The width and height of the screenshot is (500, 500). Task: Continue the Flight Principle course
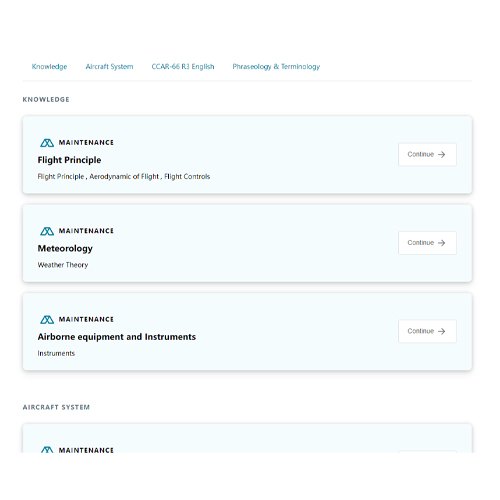coord(427,154)
